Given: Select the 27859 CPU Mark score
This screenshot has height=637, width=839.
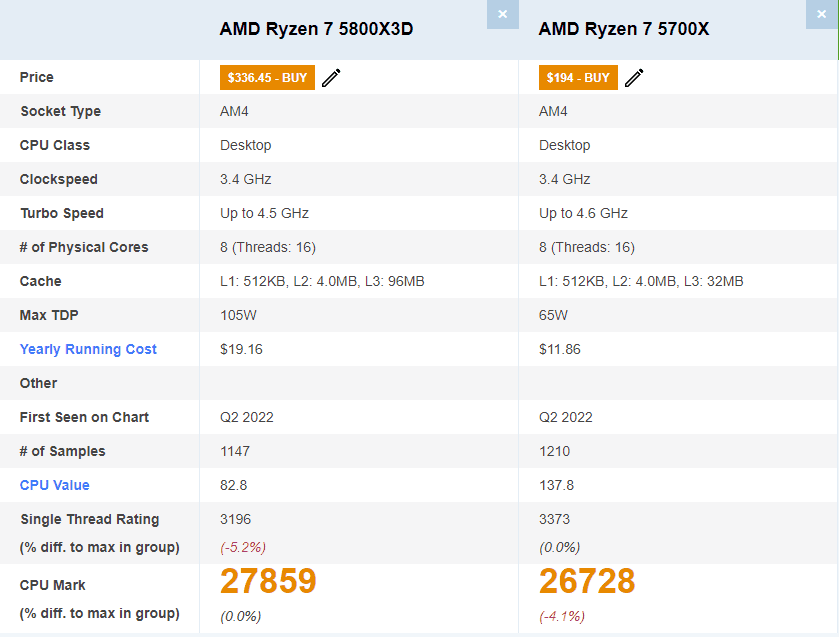Looking at the screenshot, I should (x=268, y=581).
